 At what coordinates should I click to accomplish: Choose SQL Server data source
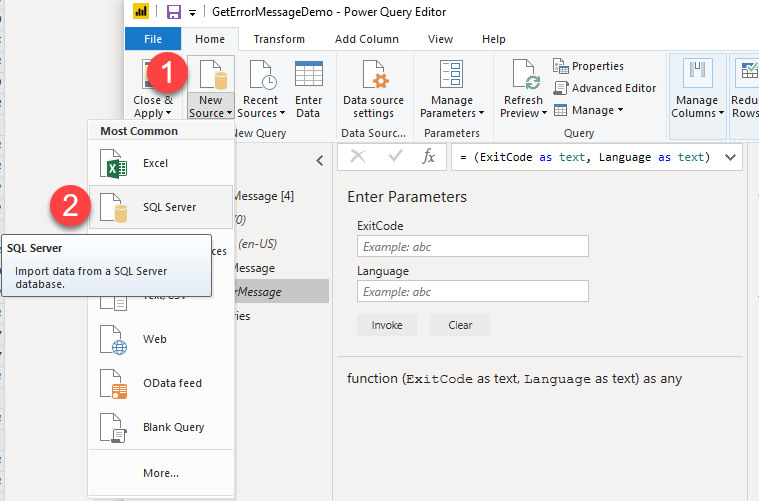[161, 207]
